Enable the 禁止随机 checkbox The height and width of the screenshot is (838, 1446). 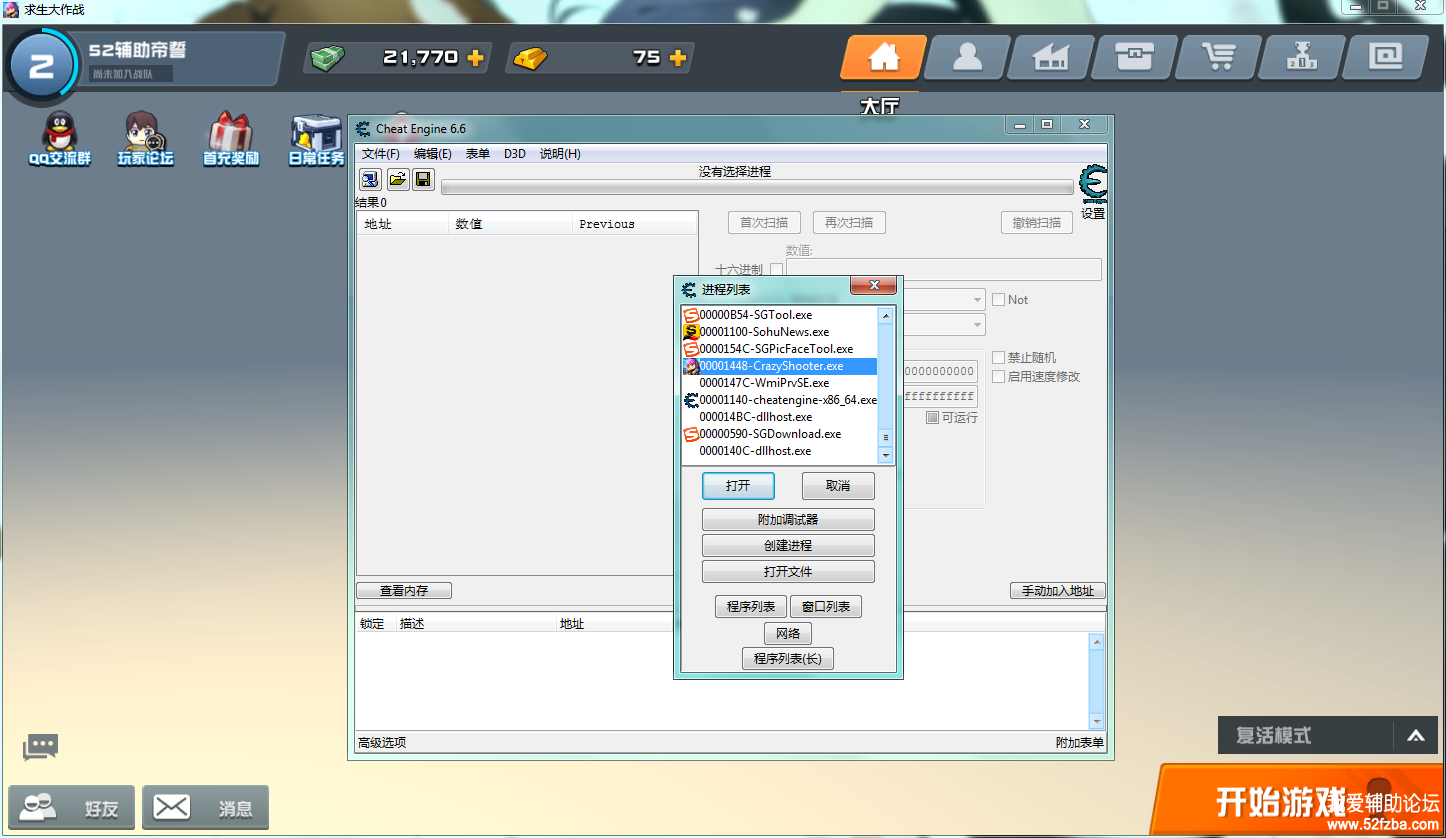[998, 357]
